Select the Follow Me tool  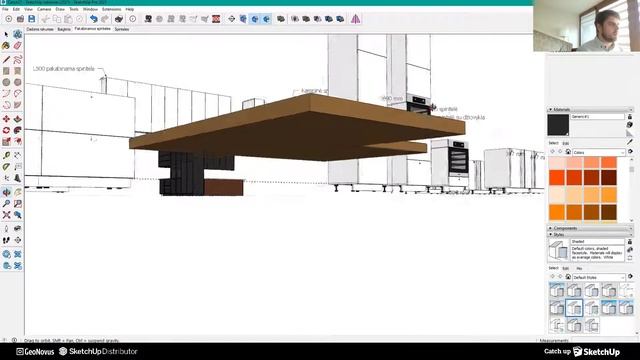[x=18, y=131]
